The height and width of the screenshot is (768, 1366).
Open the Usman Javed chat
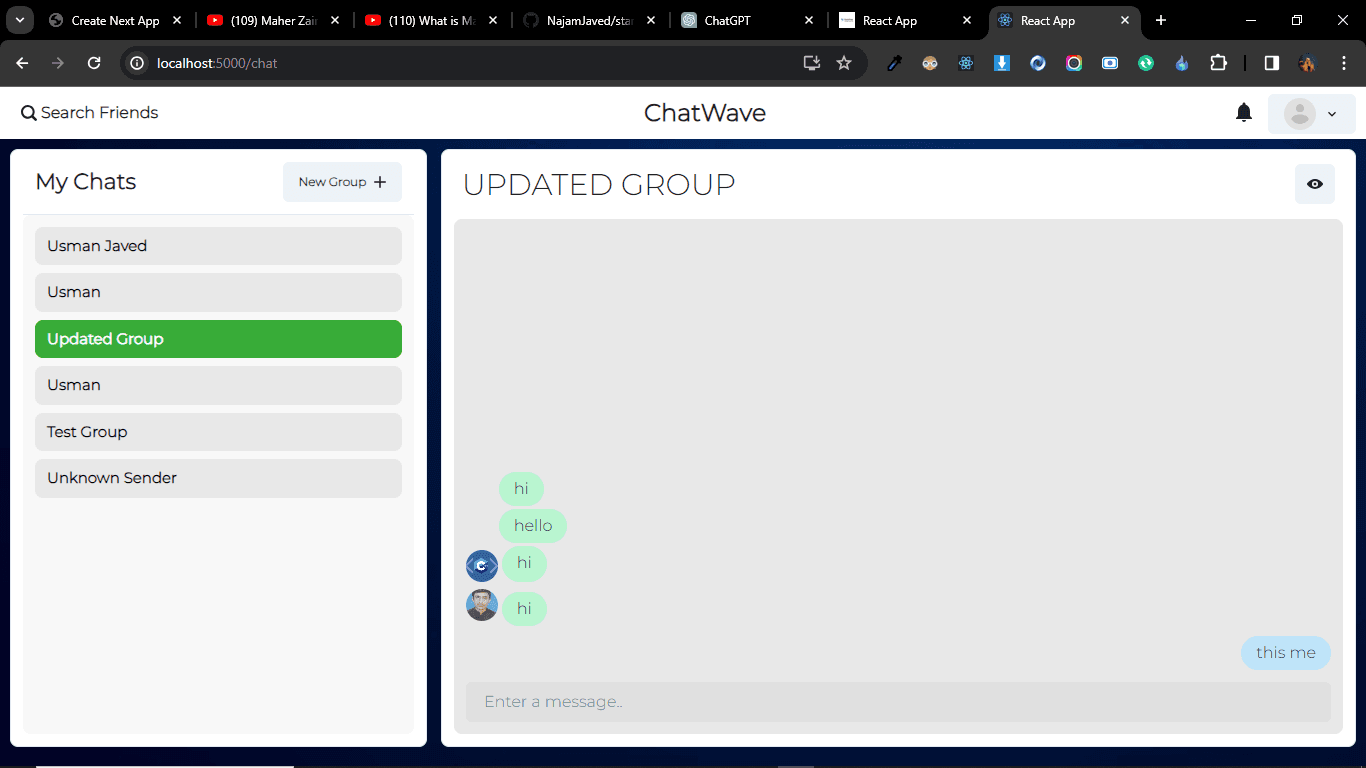click(218, 246)
